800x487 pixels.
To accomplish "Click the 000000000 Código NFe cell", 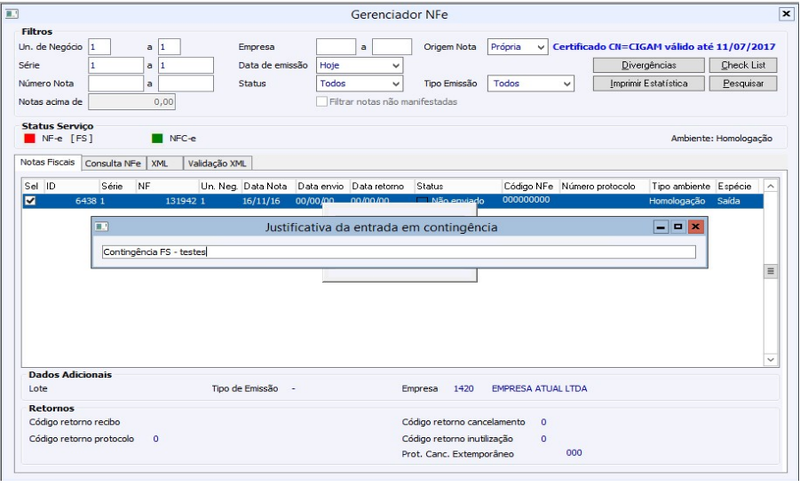I will (x=526, y=200).
